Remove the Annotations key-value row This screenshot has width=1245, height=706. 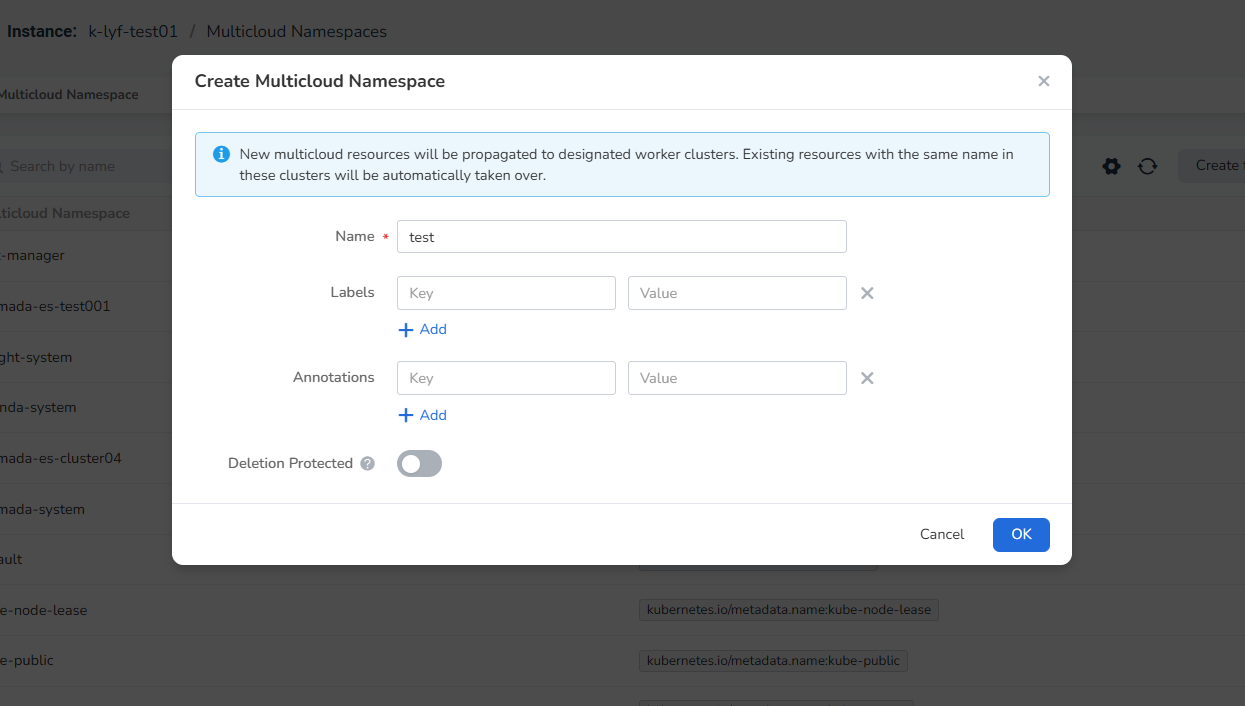pos(867,378)
